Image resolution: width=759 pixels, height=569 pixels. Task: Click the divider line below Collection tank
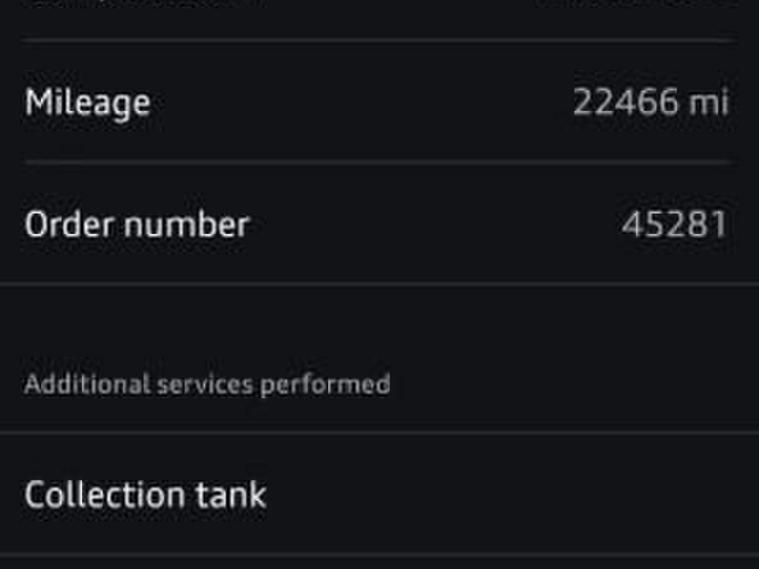(x=378, y=555)
